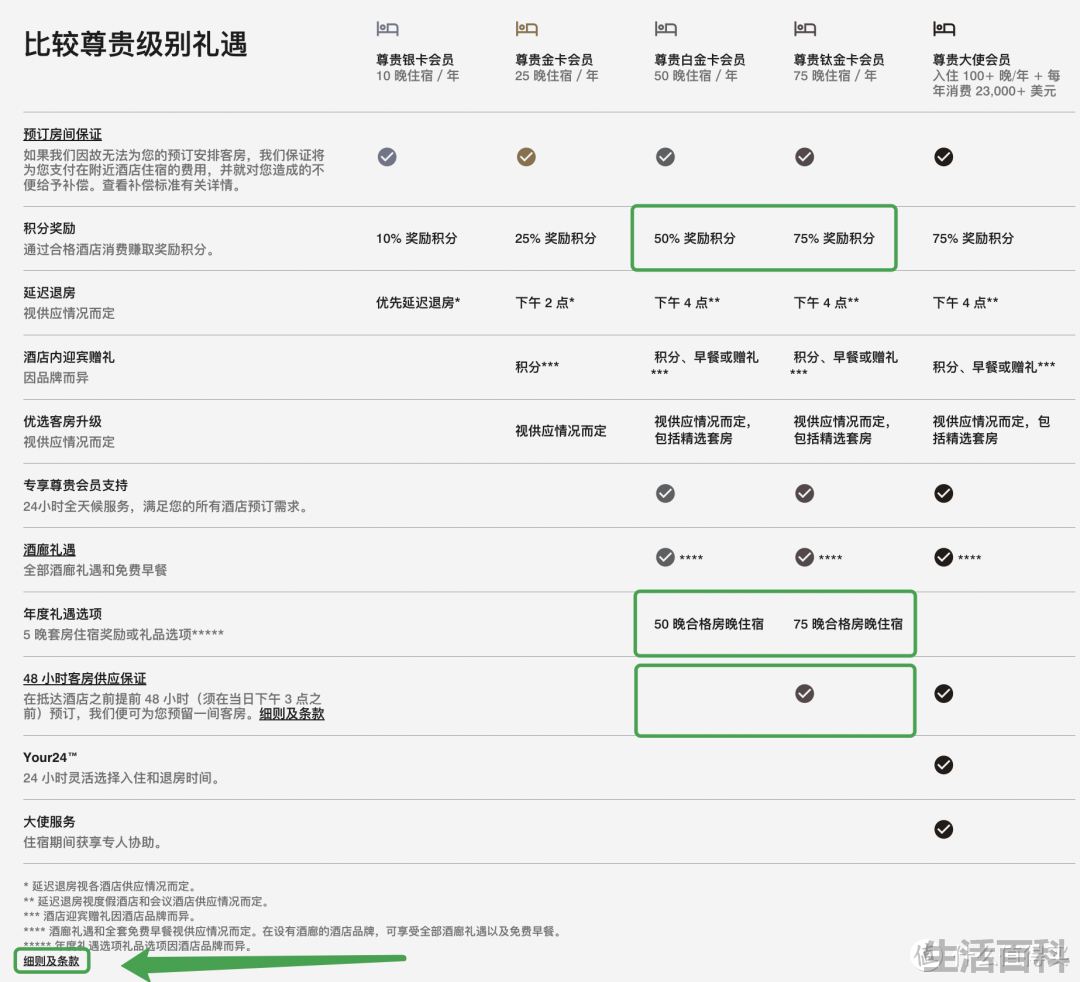Click platinum checkmark in 专享尊贵会员支持 row
1080x982 pixels.
(x=665, y=493)
